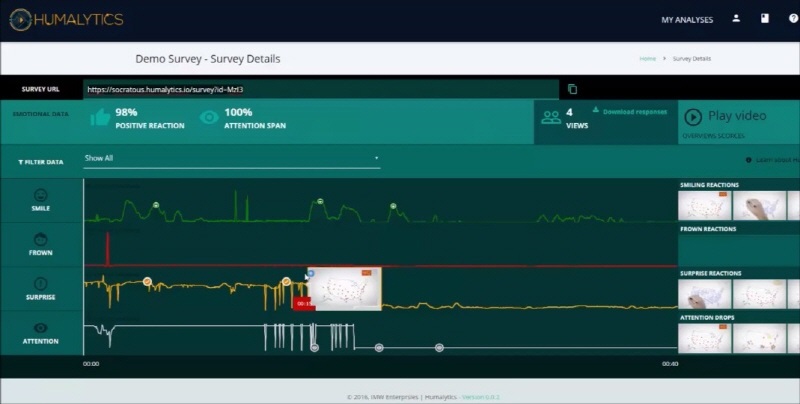Click first attention drop marker
This screenshot has height=404, width=800.
[x=315, y=347]
